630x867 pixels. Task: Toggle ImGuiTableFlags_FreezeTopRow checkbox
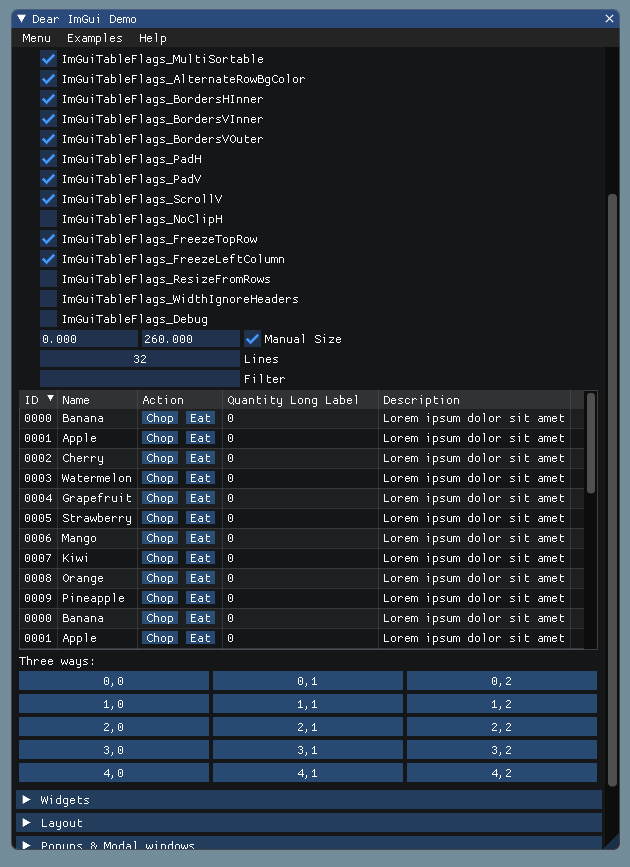(49, 238)
